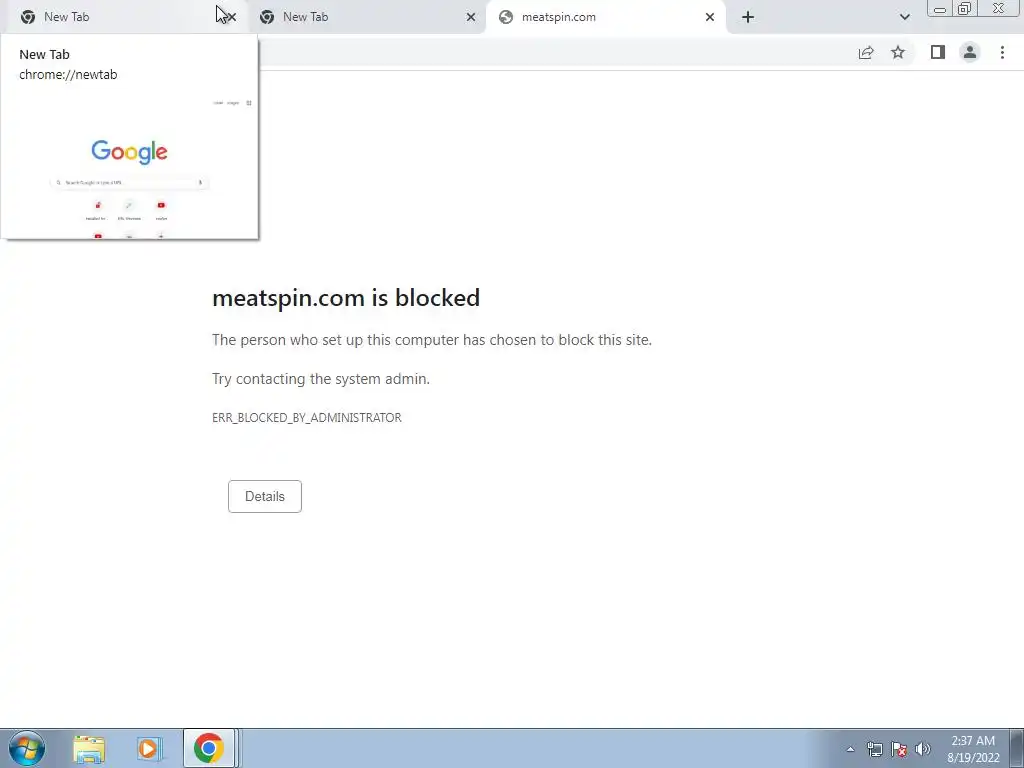The image size is (1024, 768).
Task: Open the taskbar clock showing 2:37 AM
Action: [x=973, y=749]
